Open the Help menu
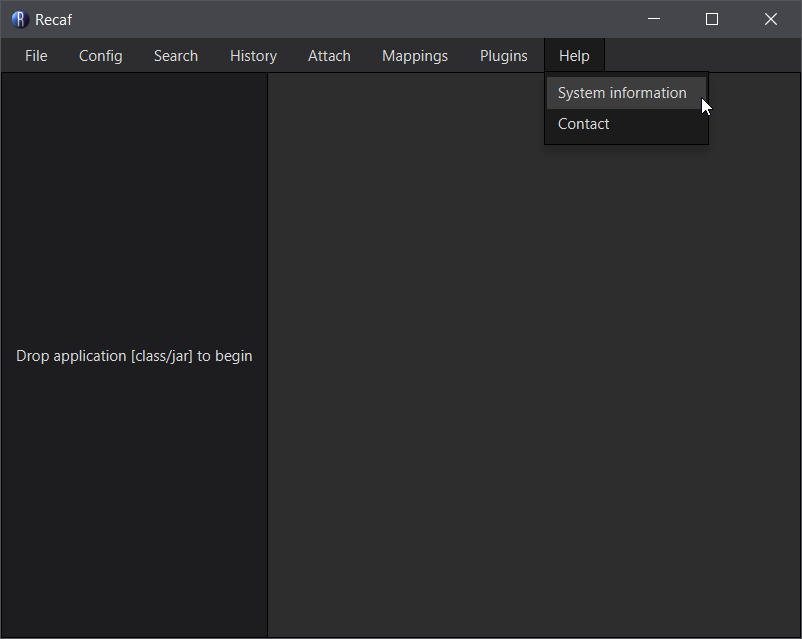The width and height of the screenshot is (802, 639). pyautogui.click(x=574, y=55)
